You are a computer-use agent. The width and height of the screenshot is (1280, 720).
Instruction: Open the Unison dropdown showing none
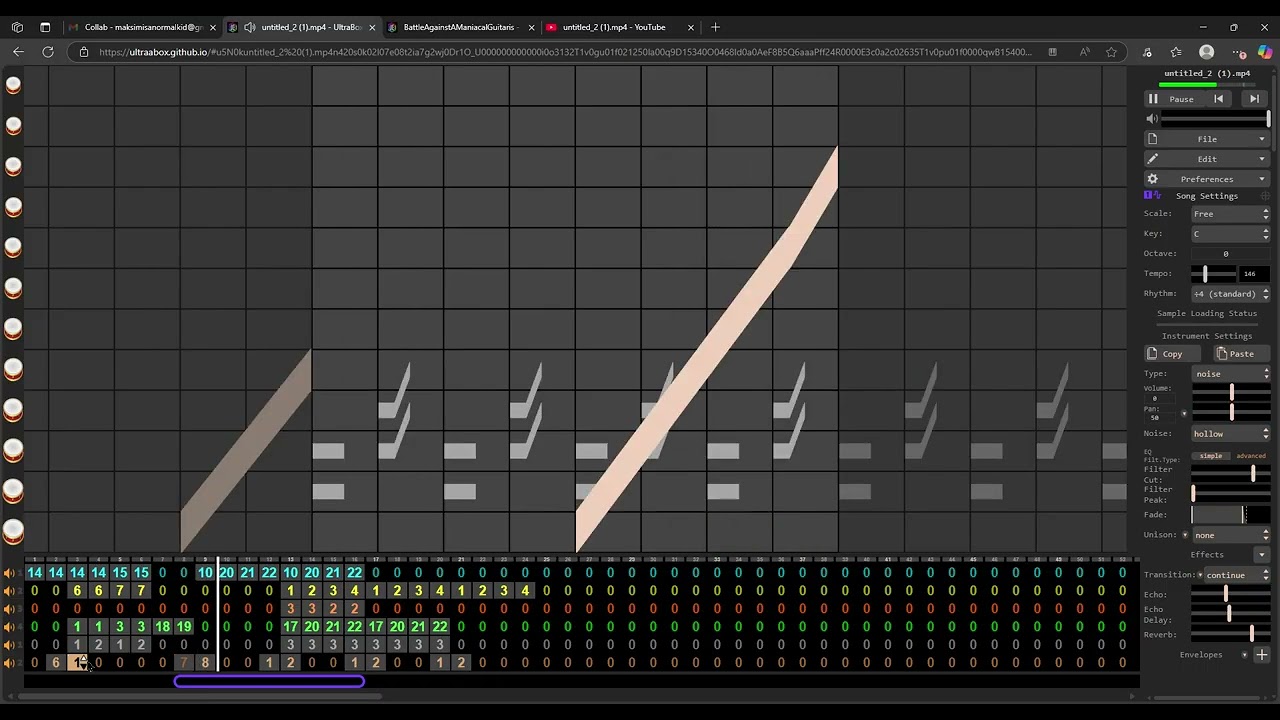pos(1230,535)
